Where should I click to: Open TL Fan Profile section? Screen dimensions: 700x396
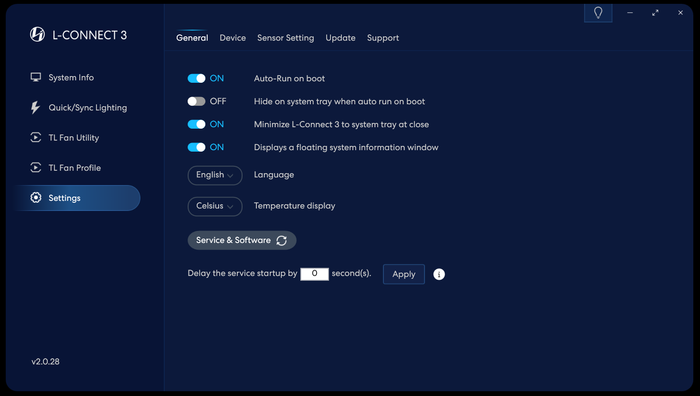66,168
